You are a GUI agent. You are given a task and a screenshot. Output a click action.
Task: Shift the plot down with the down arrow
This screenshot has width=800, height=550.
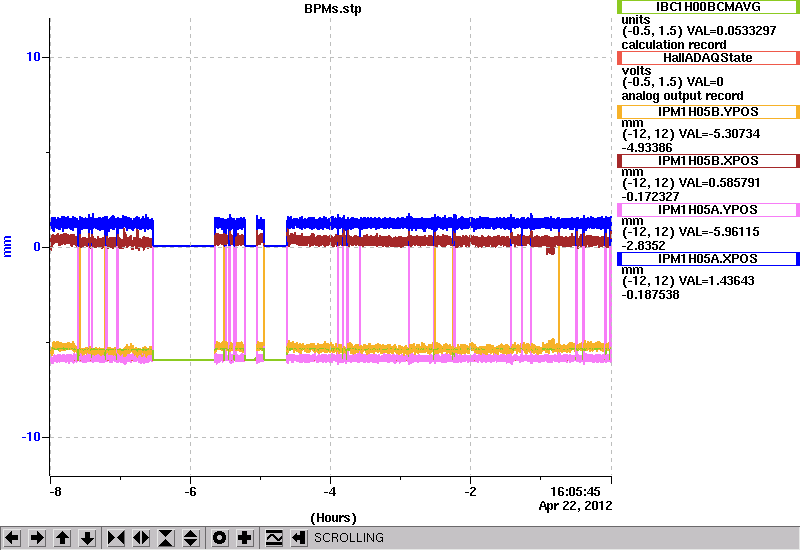87,538
